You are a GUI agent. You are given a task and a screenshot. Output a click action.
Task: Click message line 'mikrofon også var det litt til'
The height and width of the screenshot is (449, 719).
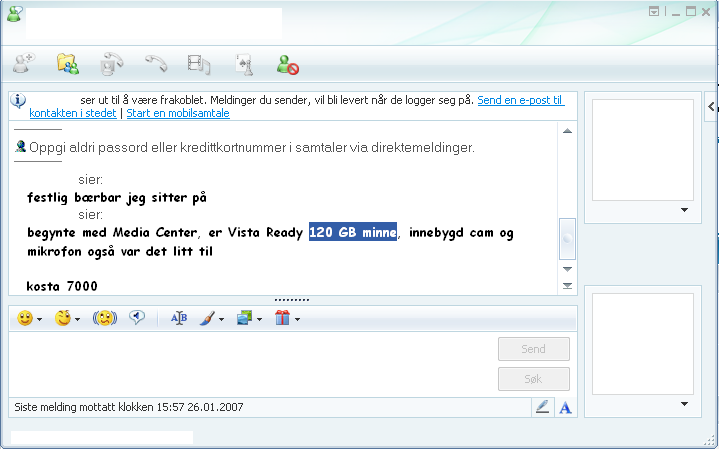pos(120,251)
